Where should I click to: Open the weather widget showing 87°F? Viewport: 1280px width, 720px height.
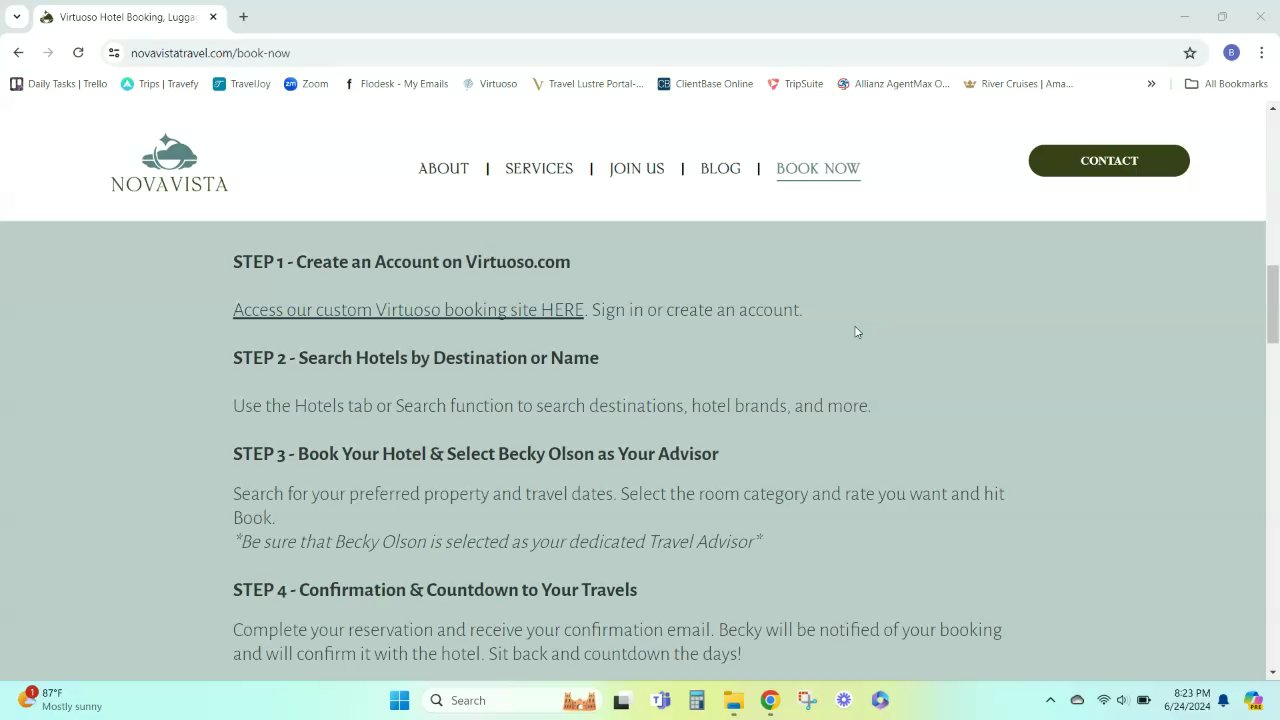[60, 700]
